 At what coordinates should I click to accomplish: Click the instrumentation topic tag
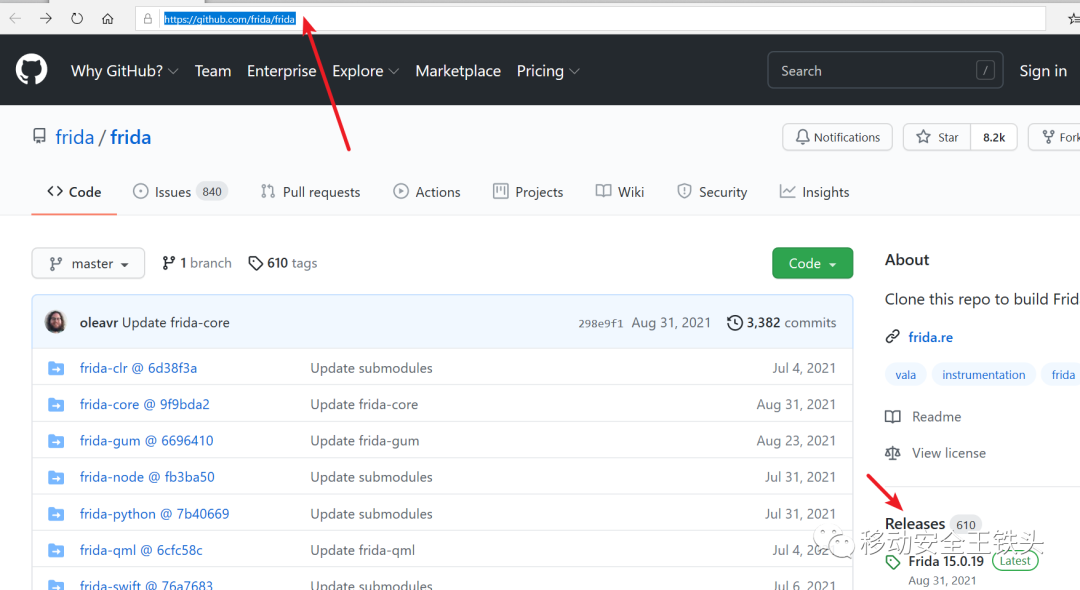(x=984, y=375)
